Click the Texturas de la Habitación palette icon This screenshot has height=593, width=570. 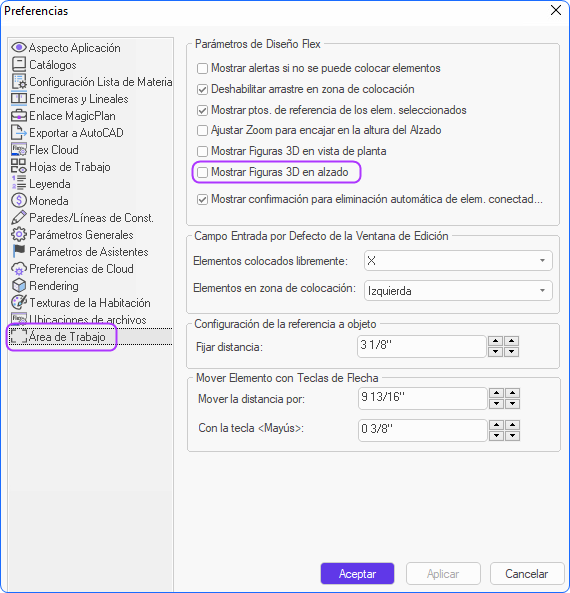pyautogui.click(x=19, y=303)
